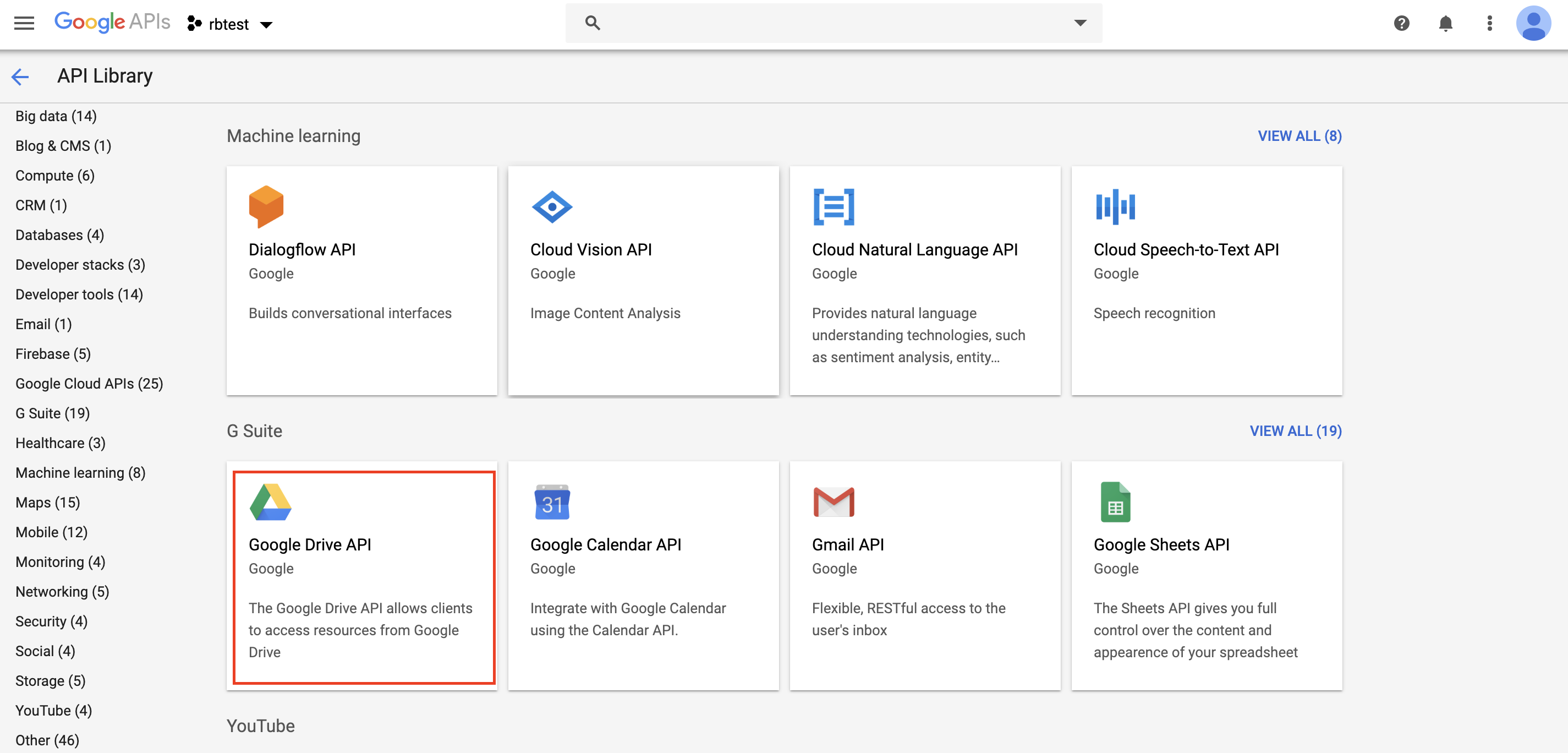Image resolution: width=1568 pixels, height=753 pixels.
Task: Filter by Big data (14) category
Action: coord(56,116)
